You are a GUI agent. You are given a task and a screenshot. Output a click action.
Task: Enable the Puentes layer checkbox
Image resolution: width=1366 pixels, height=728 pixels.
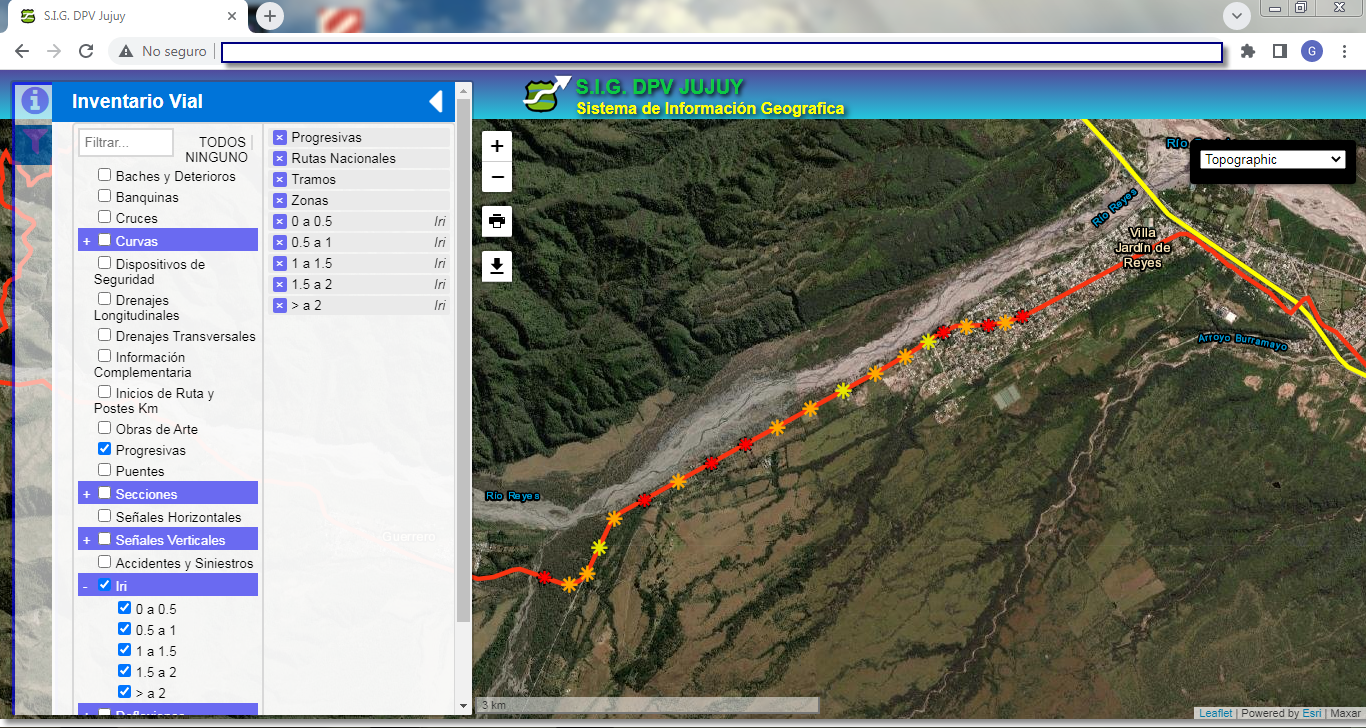(x=105, y=470)
